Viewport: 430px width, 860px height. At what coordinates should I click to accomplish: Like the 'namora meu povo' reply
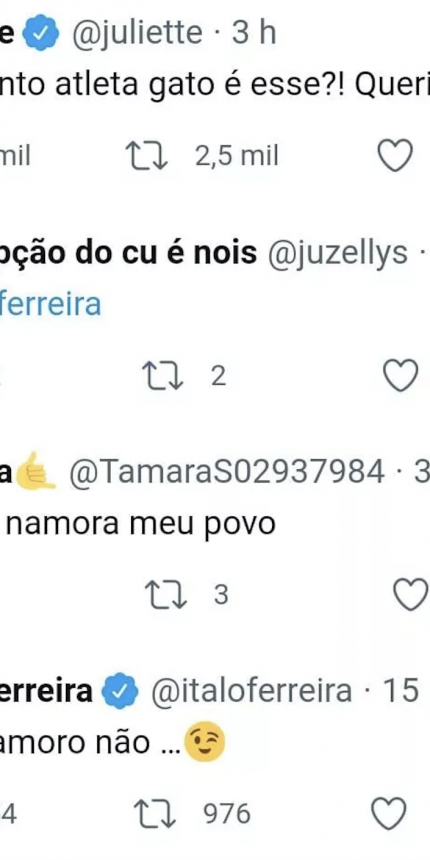[411, 595]
